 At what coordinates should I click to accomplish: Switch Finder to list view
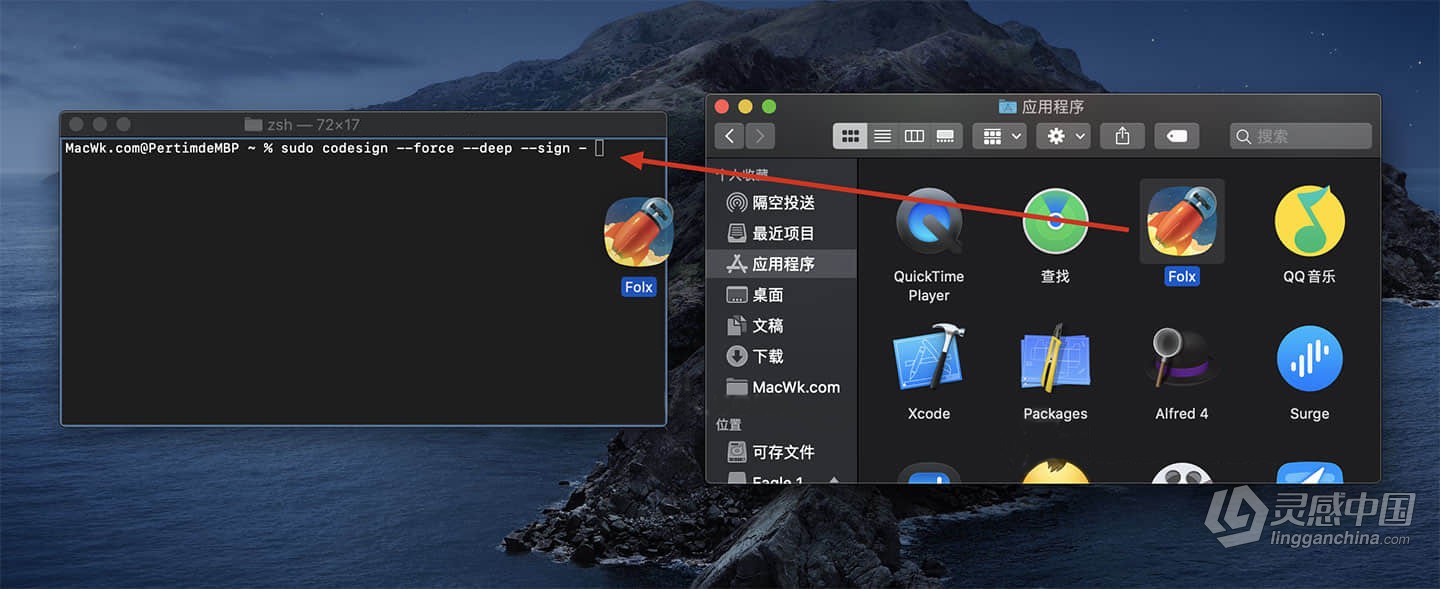tap(883, 136)
